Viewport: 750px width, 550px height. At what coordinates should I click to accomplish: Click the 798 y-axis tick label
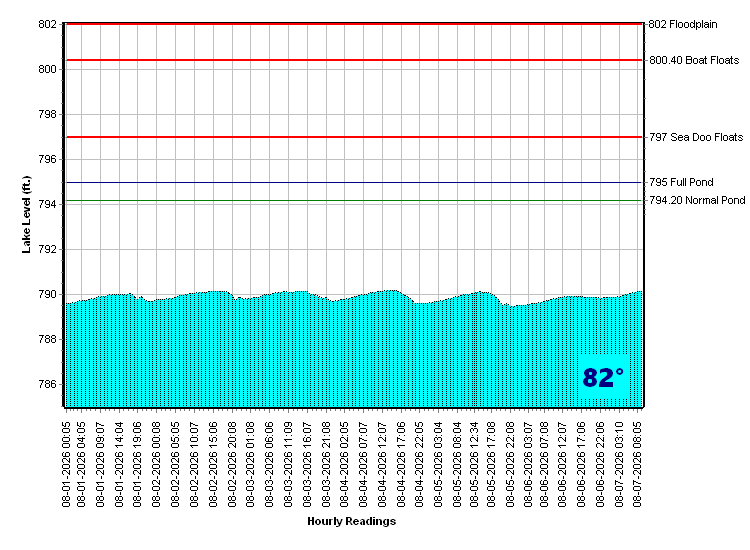[x=47, y=115]
